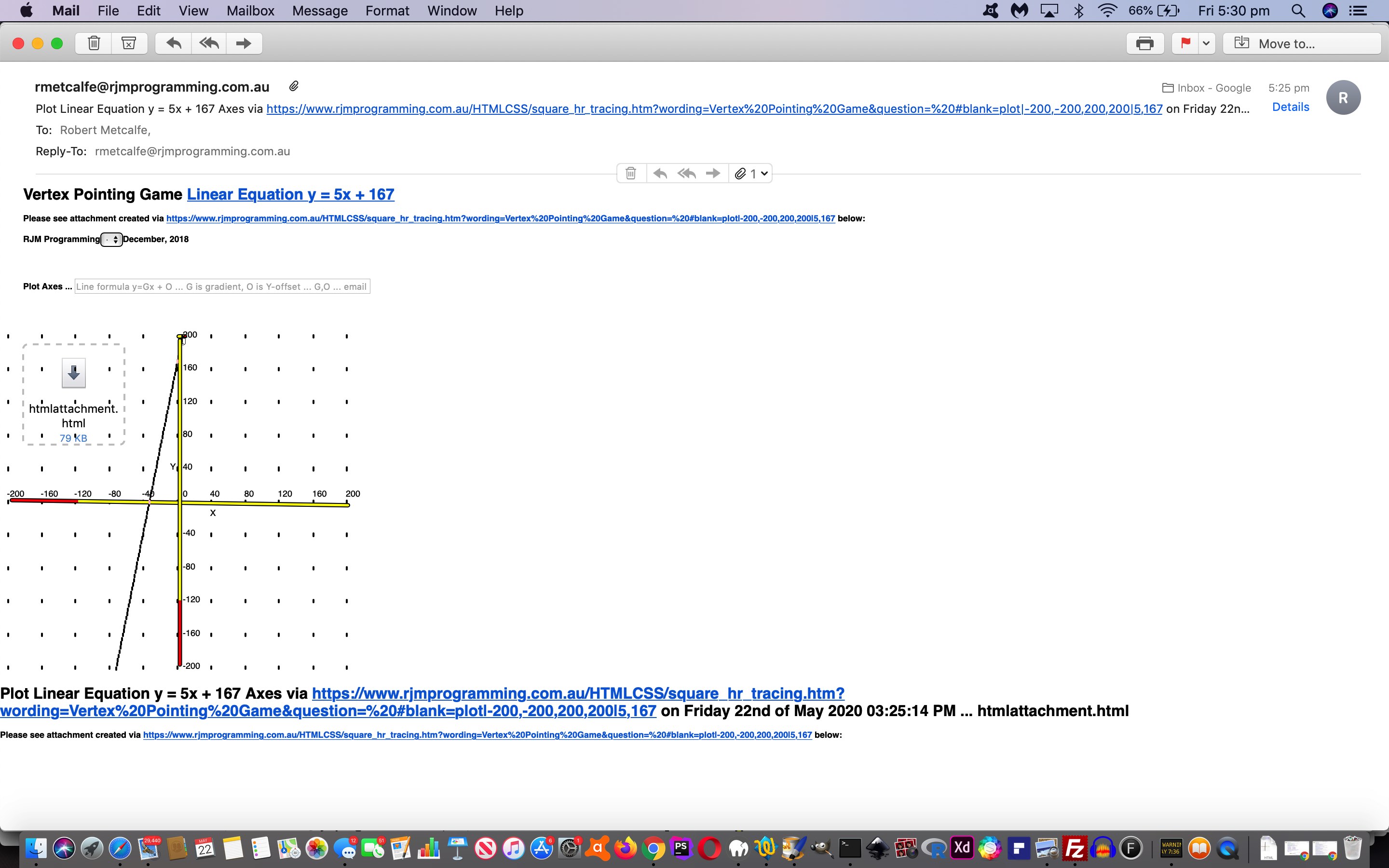Open Linear Equation y = 5x + 167 link

[290, 195]
